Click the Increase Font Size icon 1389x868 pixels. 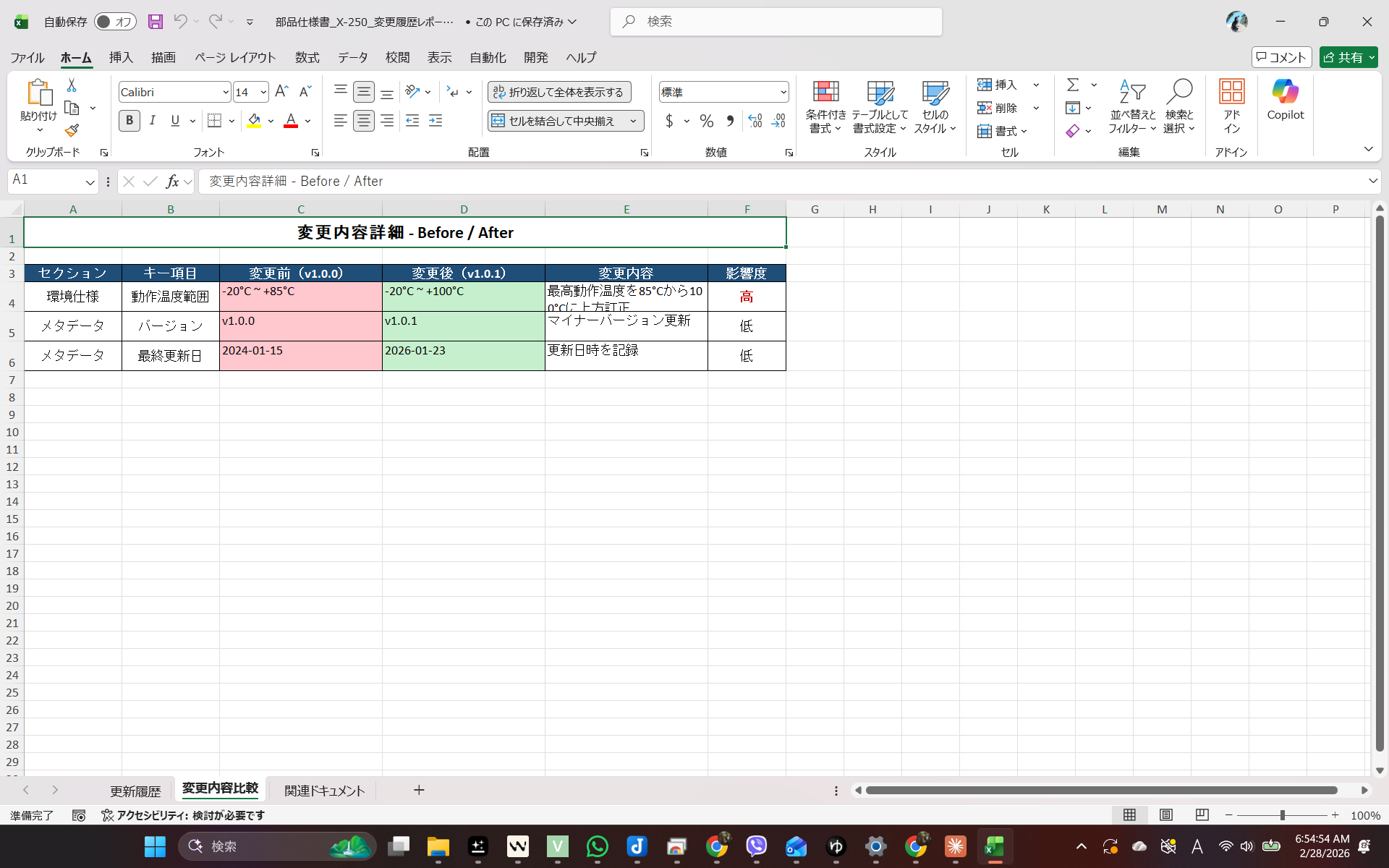pos(281,92)
